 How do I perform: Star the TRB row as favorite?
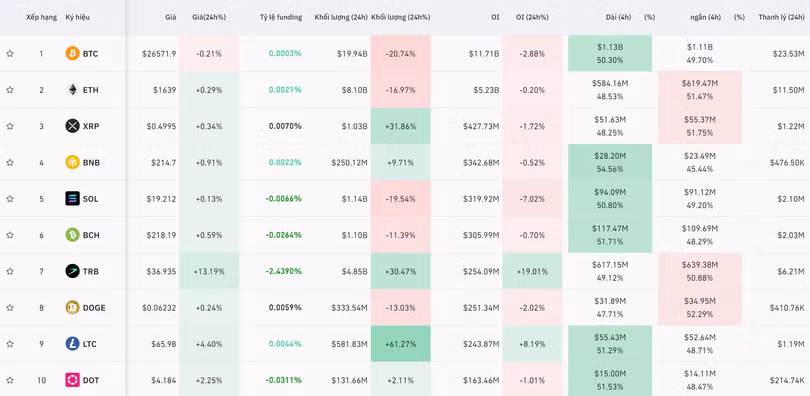(x=10, y=271)
